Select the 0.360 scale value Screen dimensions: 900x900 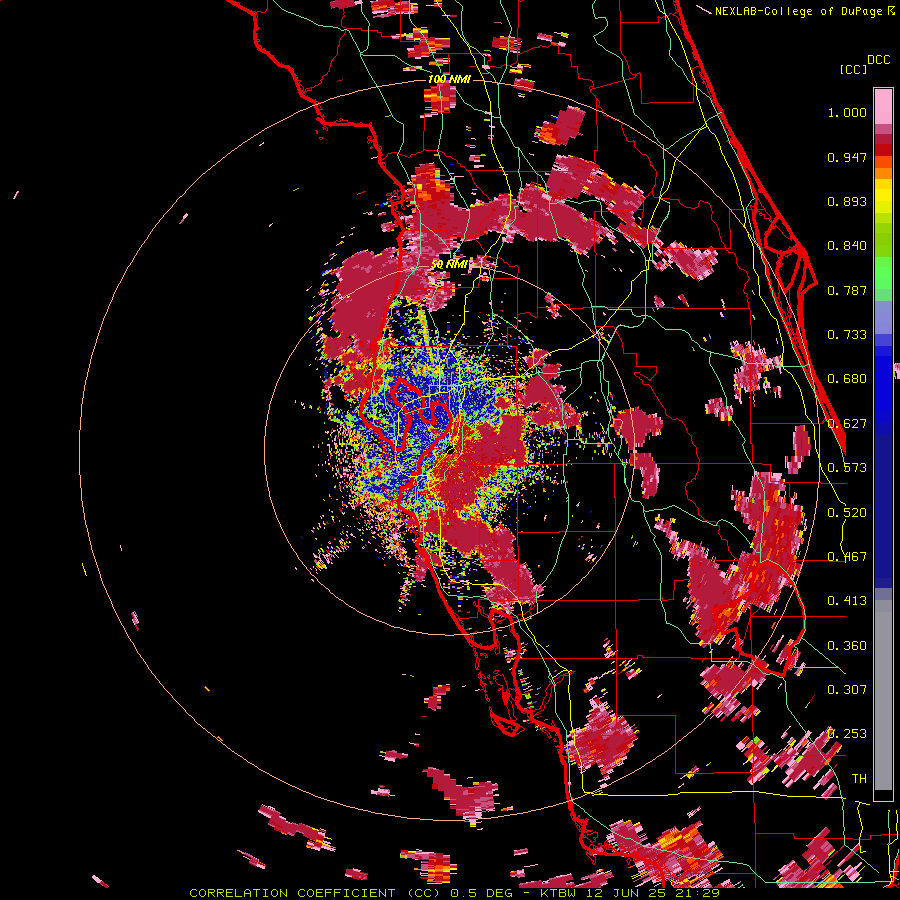847,646
